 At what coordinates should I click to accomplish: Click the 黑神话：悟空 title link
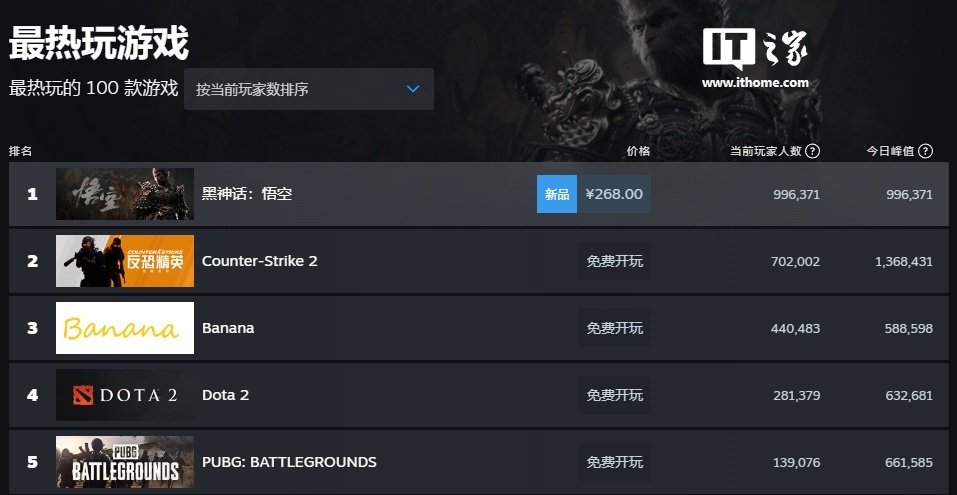(247, 194)
